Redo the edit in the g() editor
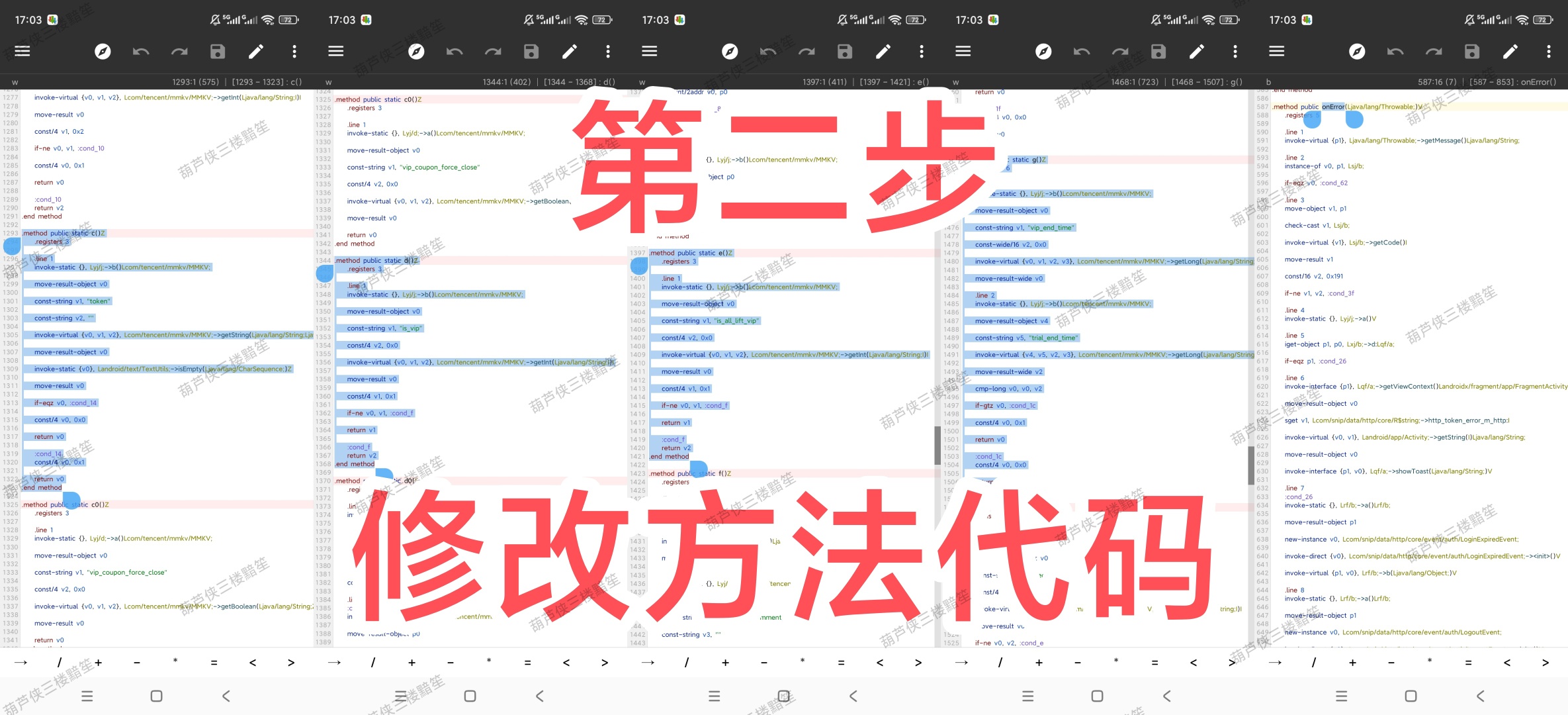Screen dimensions: 1568x715 [1120, 51]
